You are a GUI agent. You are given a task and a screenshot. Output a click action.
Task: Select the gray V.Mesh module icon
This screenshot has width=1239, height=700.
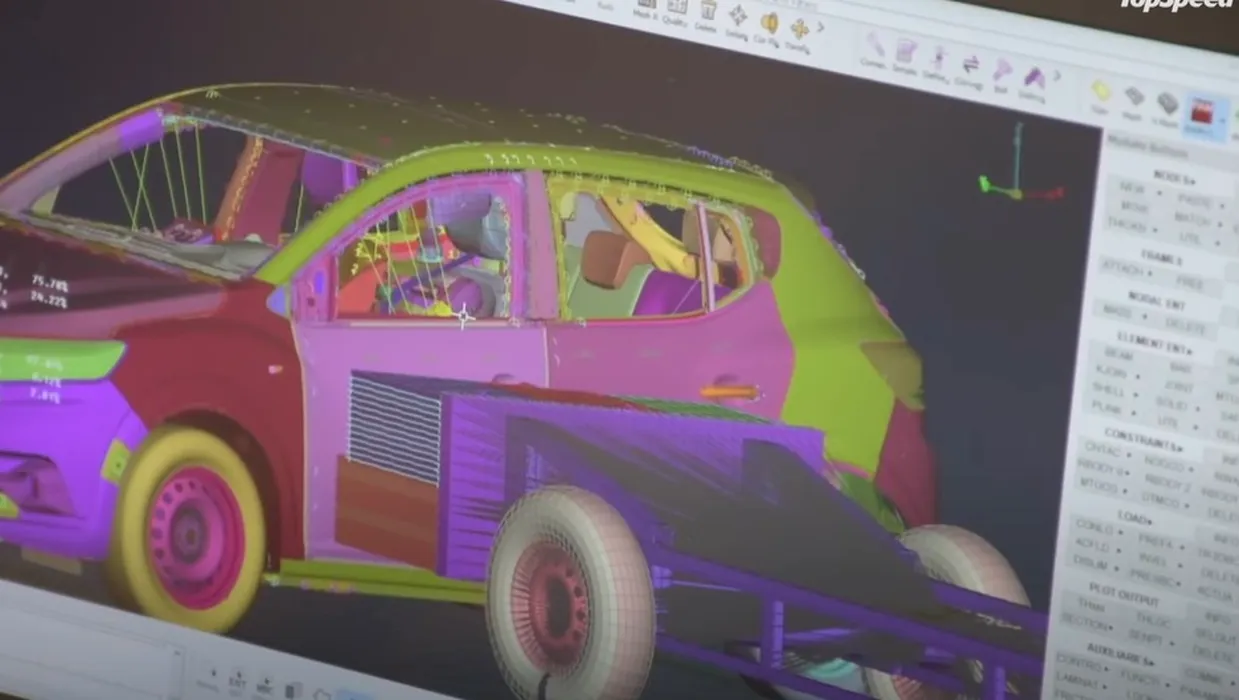point(1167,104)
